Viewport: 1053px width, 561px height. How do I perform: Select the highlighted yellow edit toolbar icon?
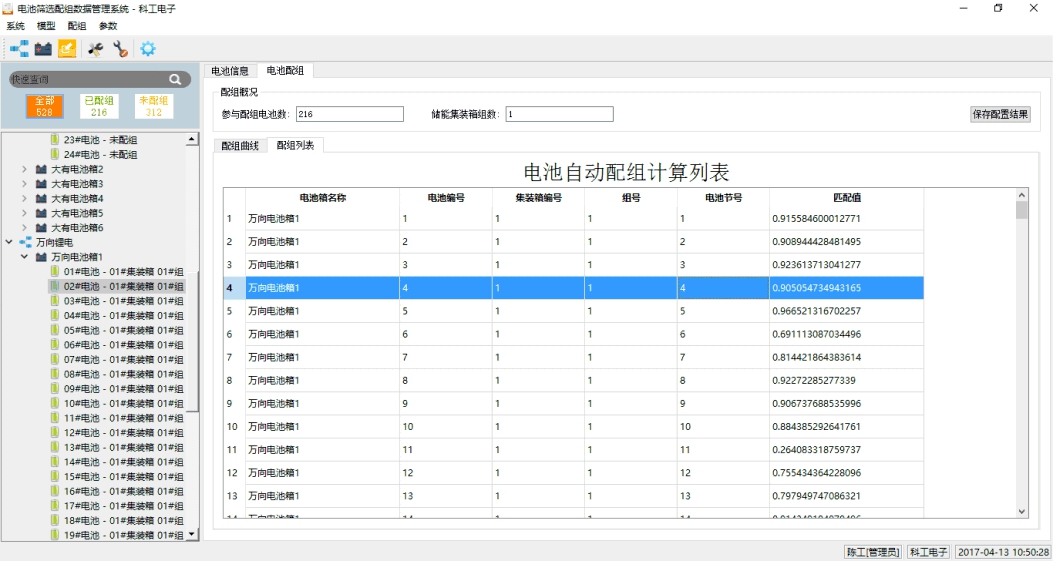(x=66, y=48)
